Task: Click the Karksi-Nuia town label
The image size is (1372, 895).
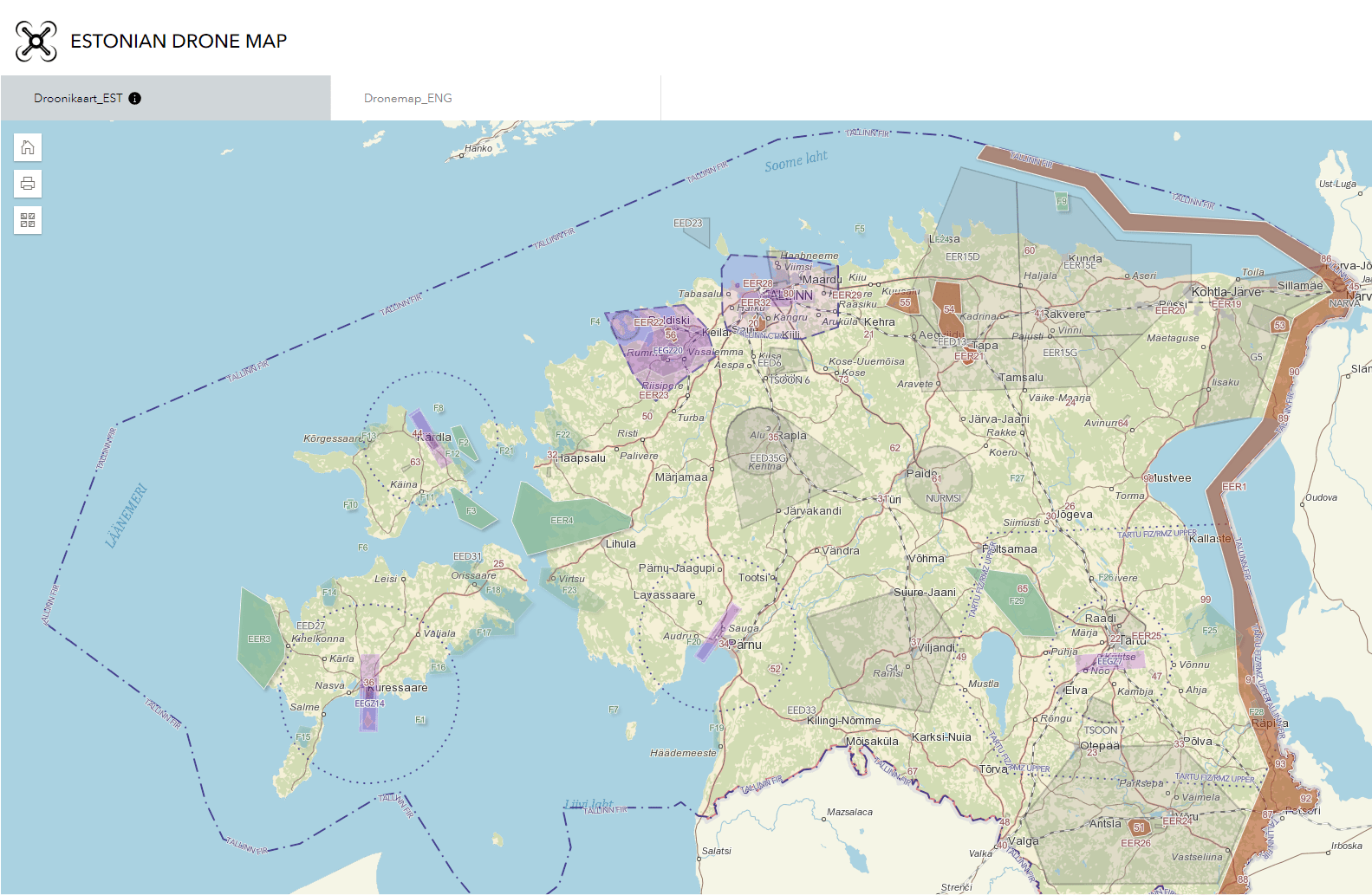Action: (941, 737)
